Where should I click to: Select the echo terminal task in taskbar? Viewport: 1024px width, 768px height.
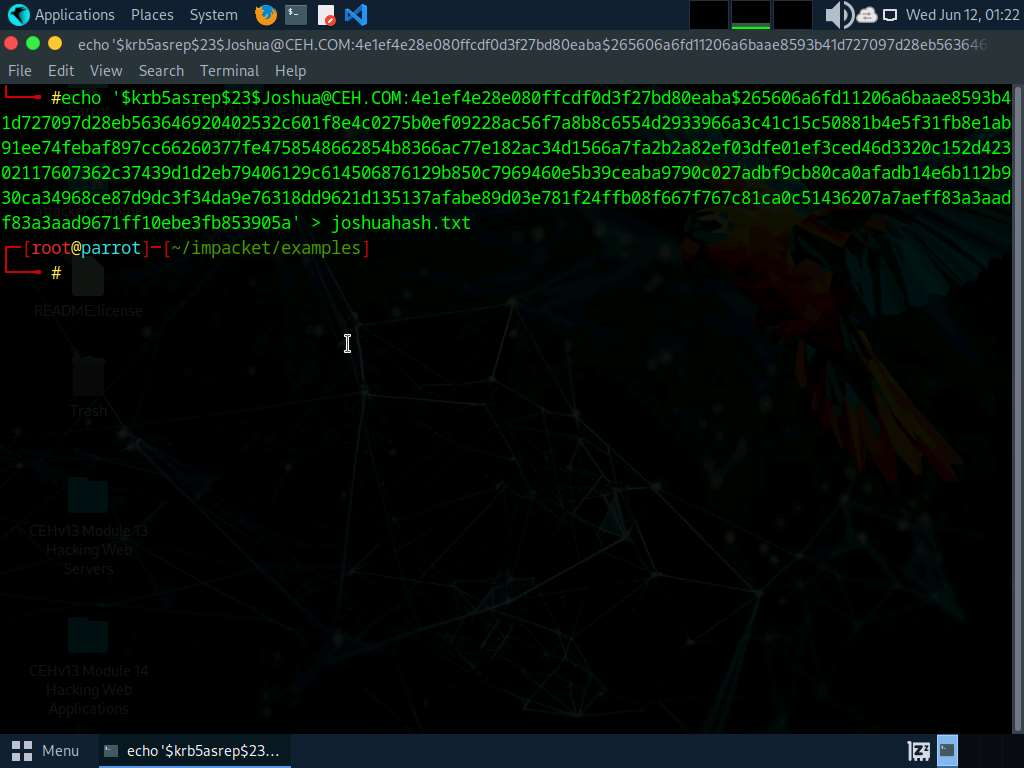point(193,750)
